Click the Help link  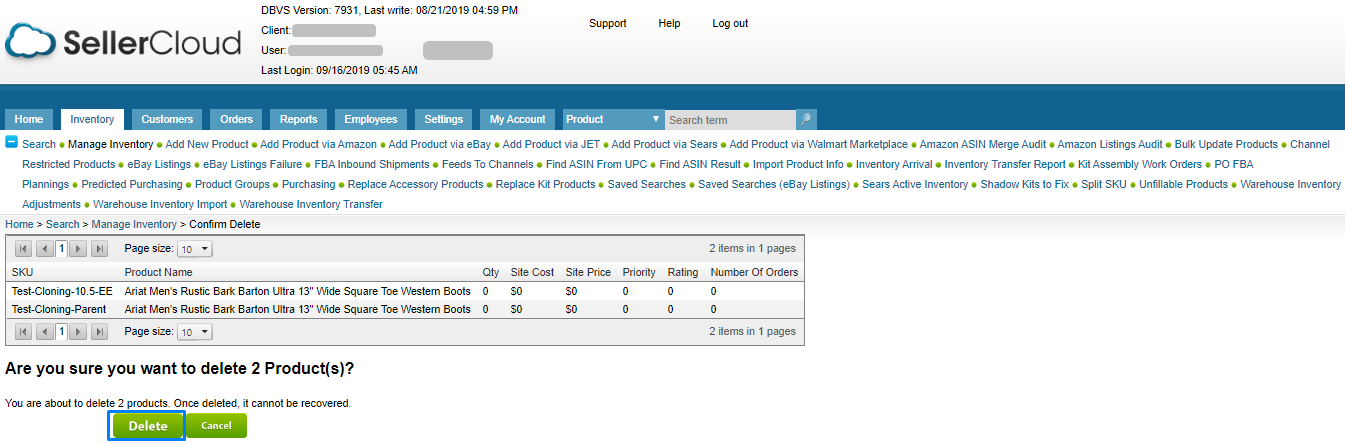(x=669, y=23)
